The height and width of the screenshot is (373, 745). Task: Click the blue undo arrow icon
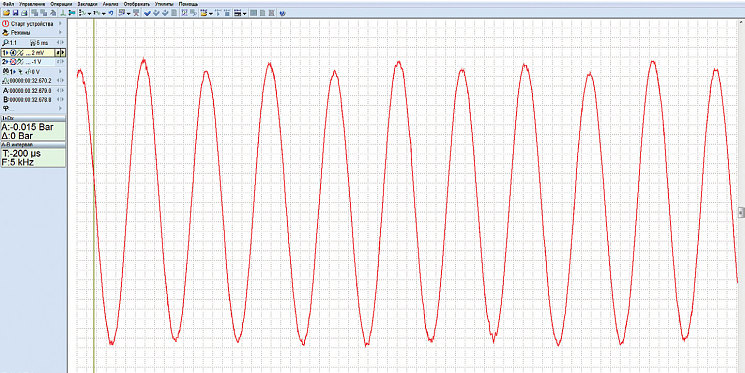point(111,13)
